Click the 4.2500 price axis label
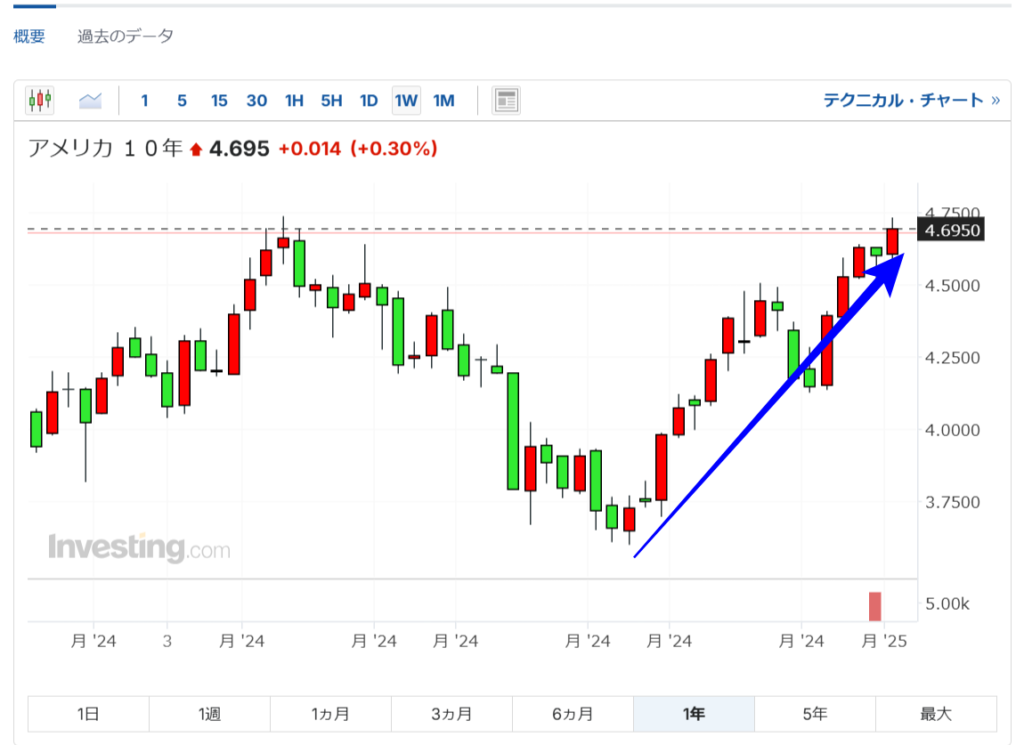The image size is (1024, 745). coord(953,358)
